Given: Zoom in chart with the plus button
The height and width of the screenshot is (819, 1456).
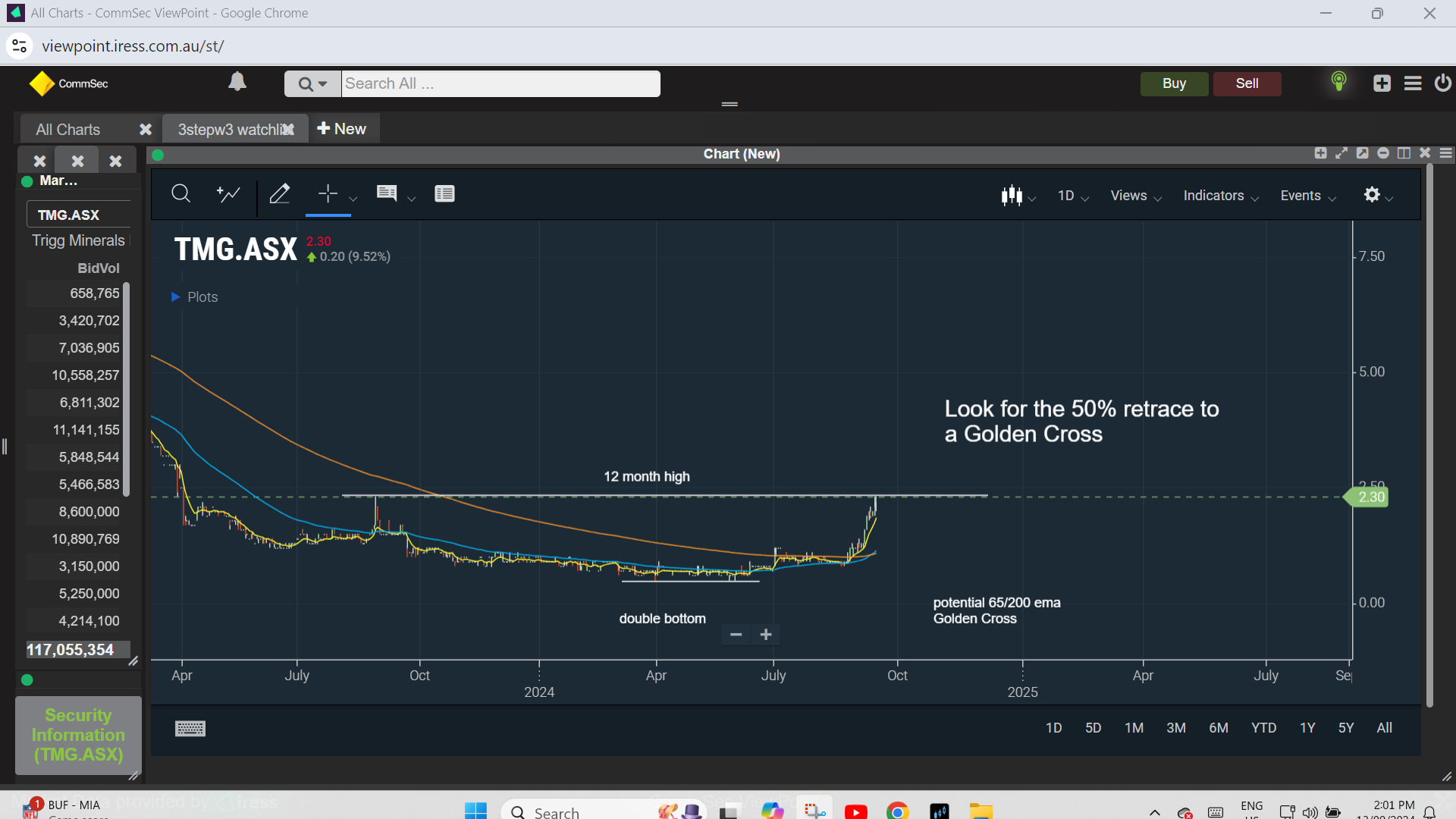Looking at the screenshot, I should pos(766,634).
